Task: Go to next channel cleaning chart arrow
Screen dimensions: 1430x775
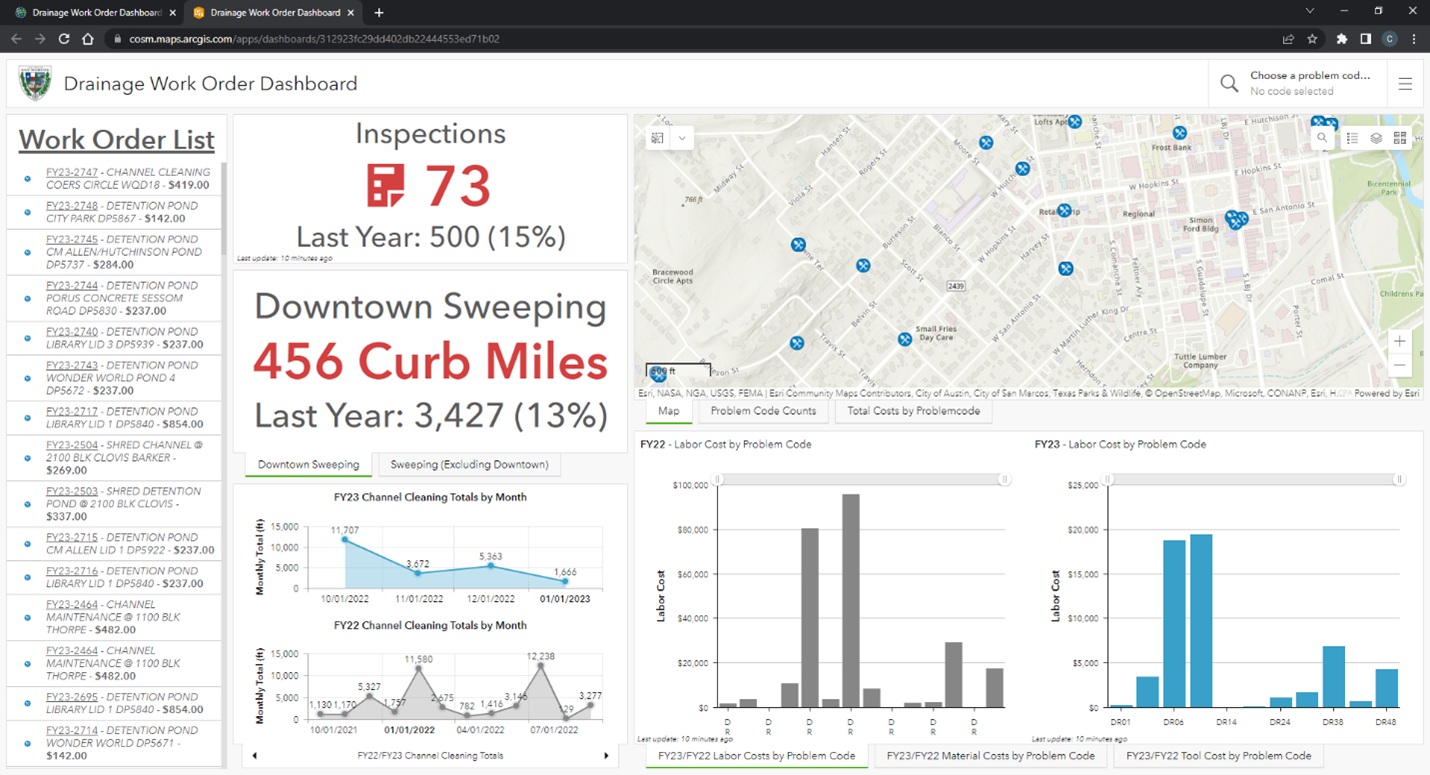Action: pyautogui.click(x=606, y=756)
